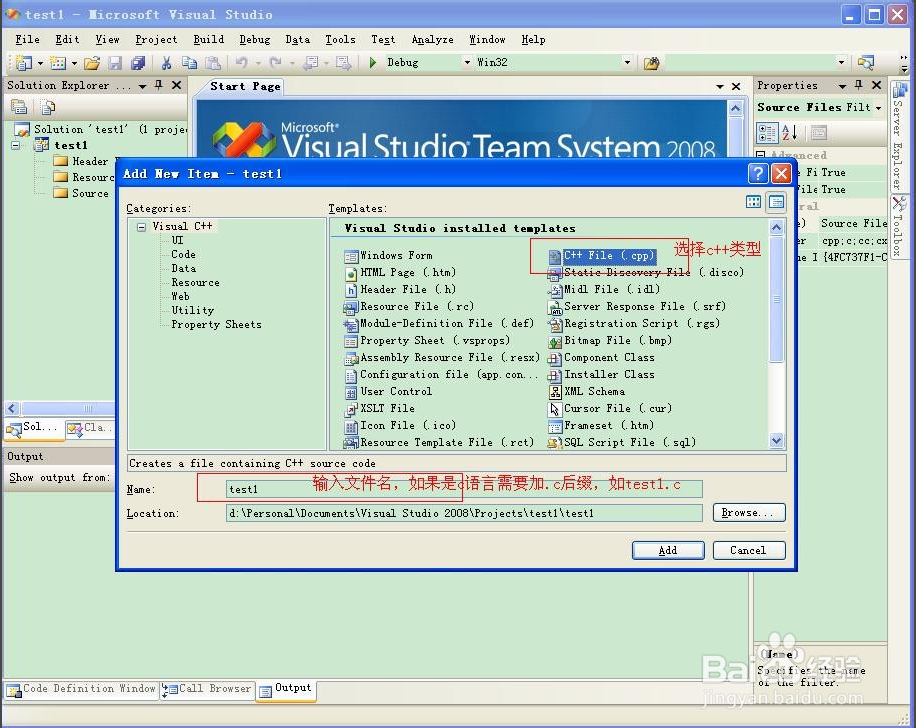Switch templates to small icons view
Viewport: 916px width, 728px height.
point(776,202)
